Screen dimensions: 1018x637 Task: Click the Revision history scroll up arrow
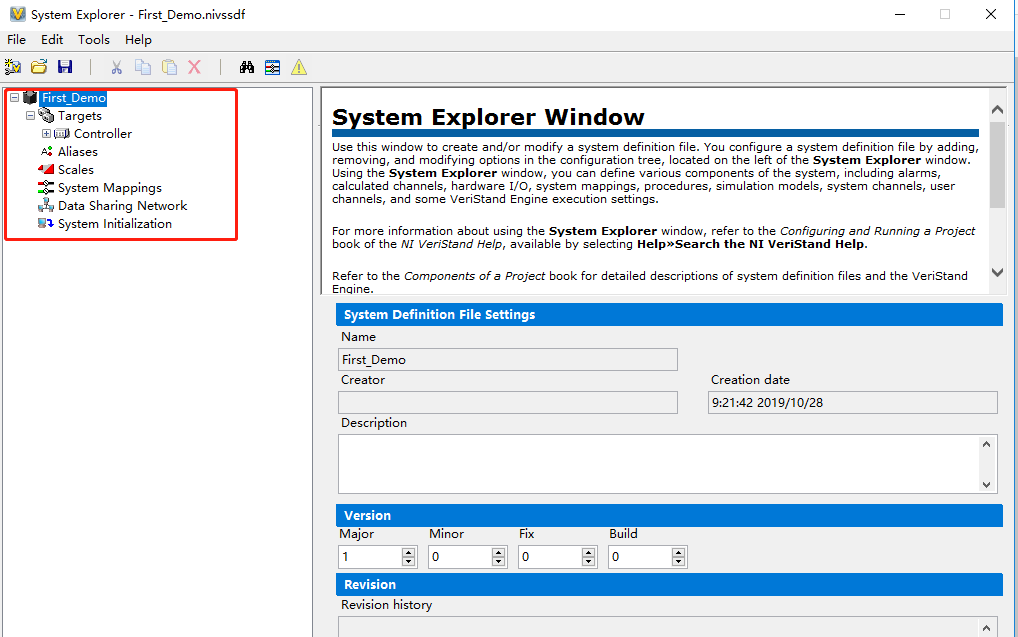(987, 628)
